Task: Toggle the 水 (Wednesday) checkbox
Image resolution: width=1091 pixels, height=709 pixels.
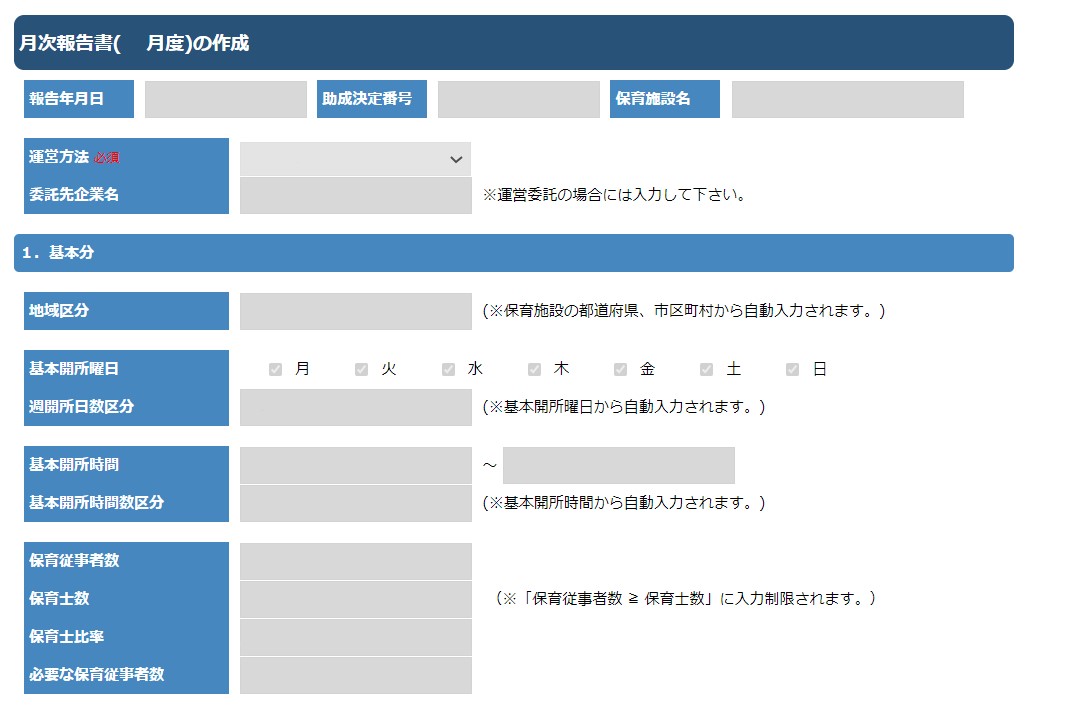Action: pyautogui.click(x=449, y=370)
